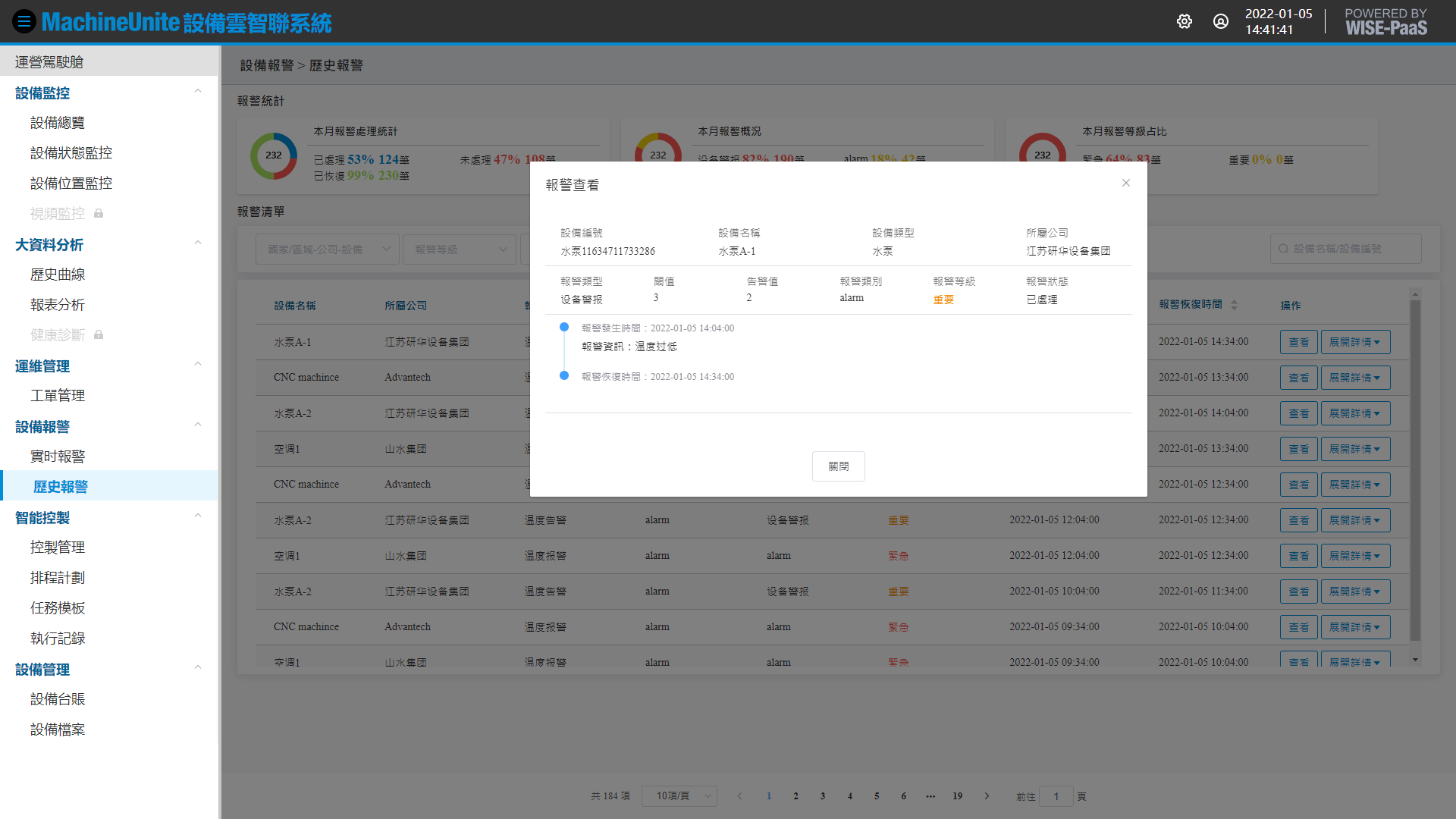Screen dimensions: 1456x819
Task: Click 查看 for the CNC machince row
Action: (x=1298, y=378)
